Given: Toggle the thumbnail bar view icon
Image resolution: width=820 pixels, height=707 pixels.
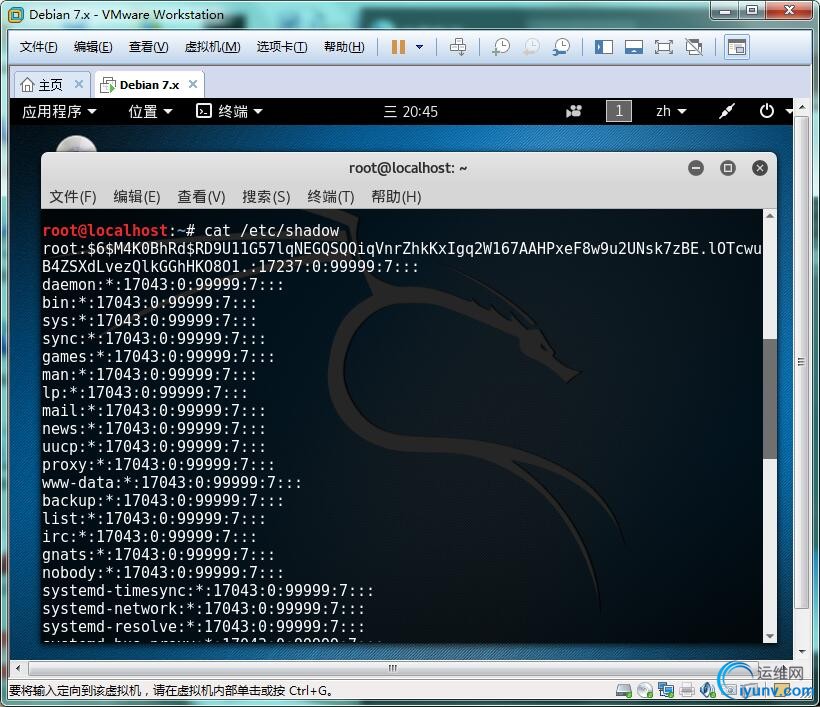Looking at the screenshot, I should tap(634, 47).
